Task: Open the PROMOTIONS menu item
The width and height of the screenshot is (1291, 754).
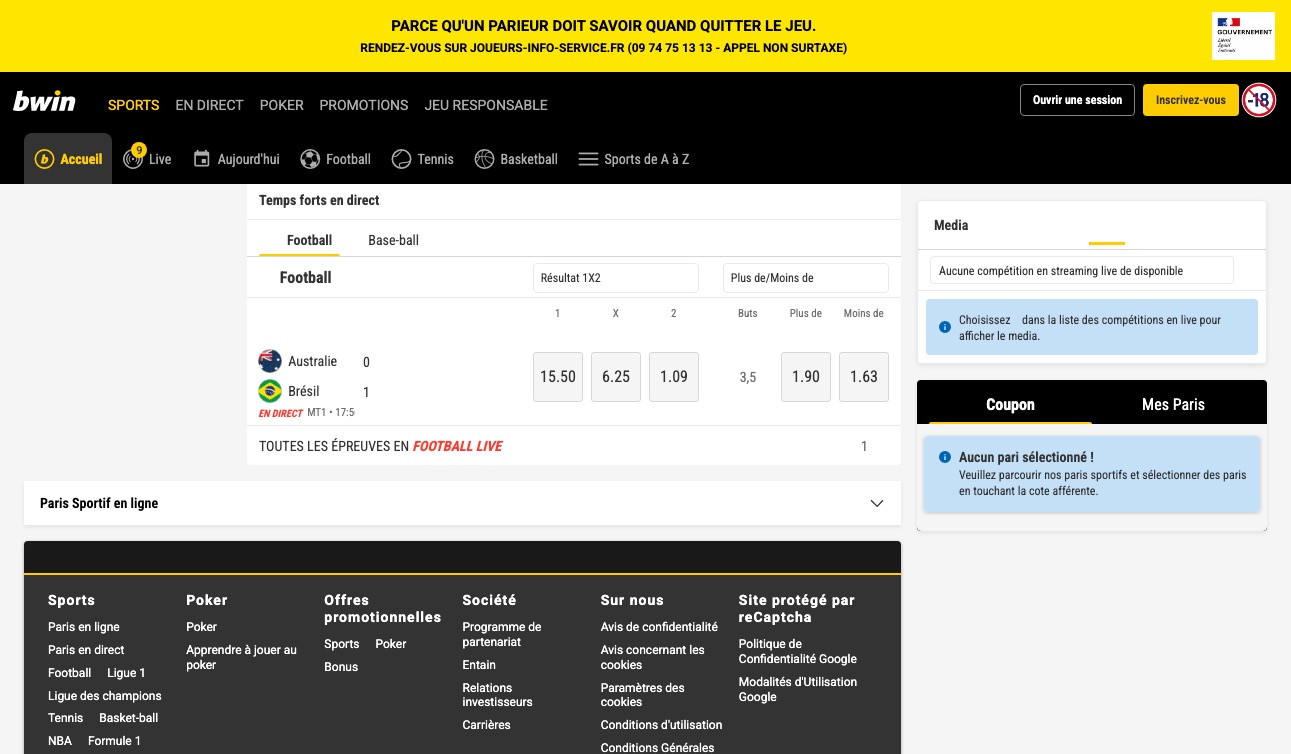Action: click(364, 105)
